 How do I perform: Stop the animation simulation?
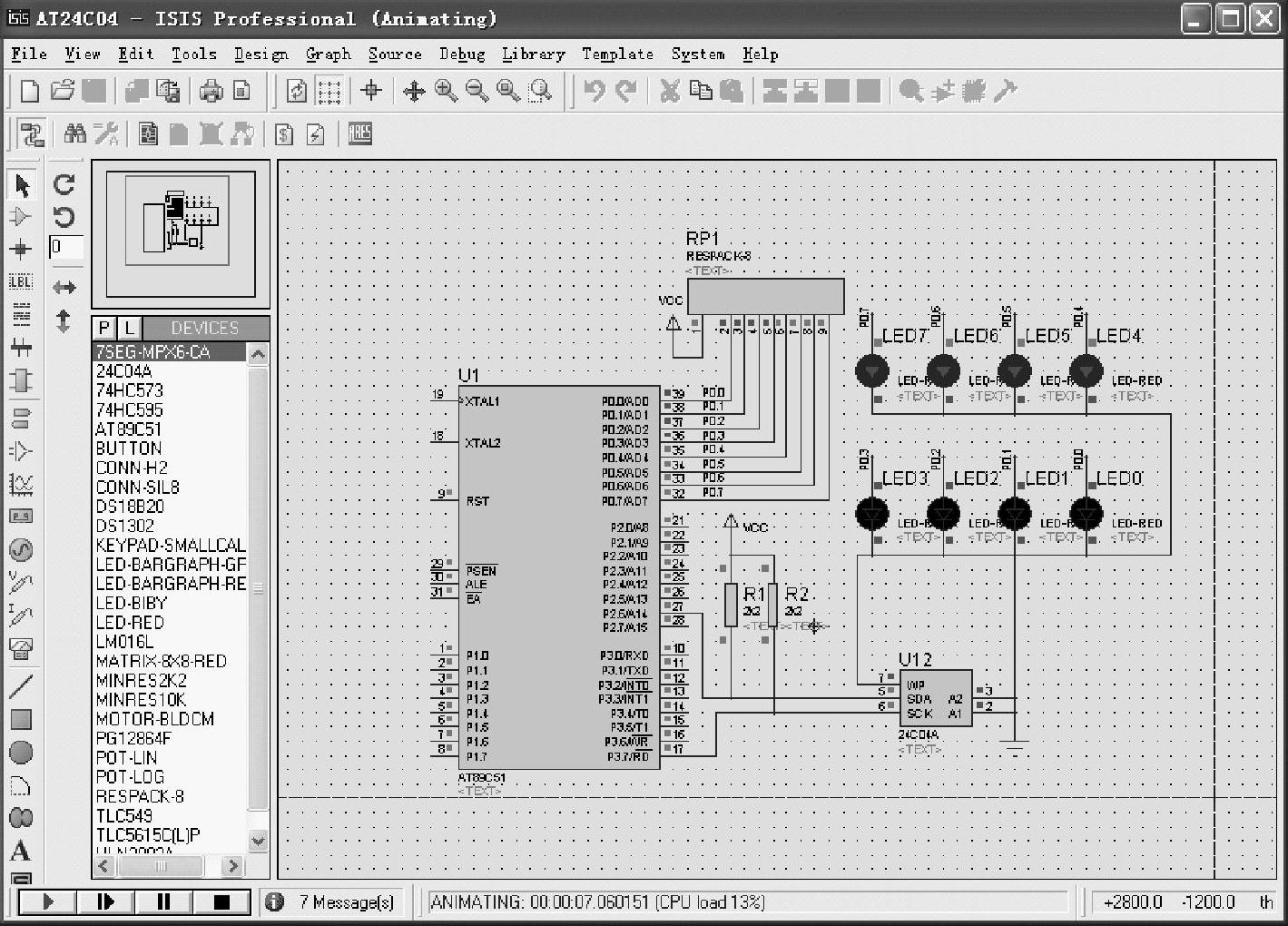[221, 901]
